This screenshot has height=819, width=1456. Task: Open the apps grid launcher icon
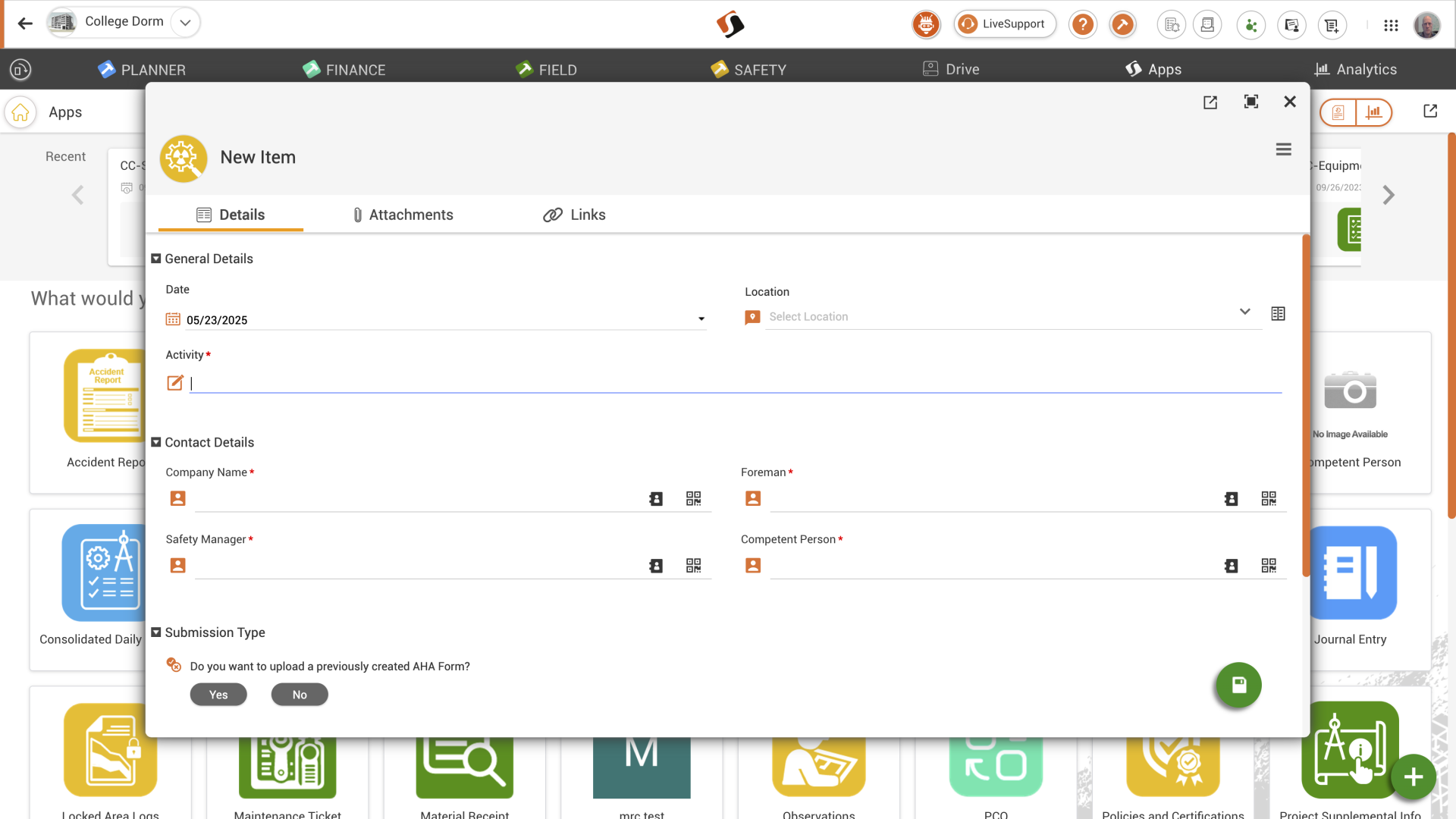tap(1391, 25)
